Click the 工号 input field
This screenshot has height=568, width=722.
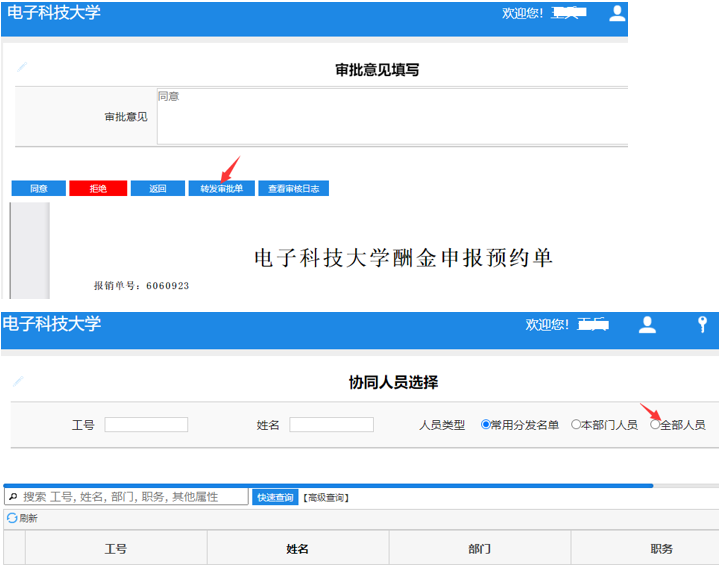tap(146, 425)
